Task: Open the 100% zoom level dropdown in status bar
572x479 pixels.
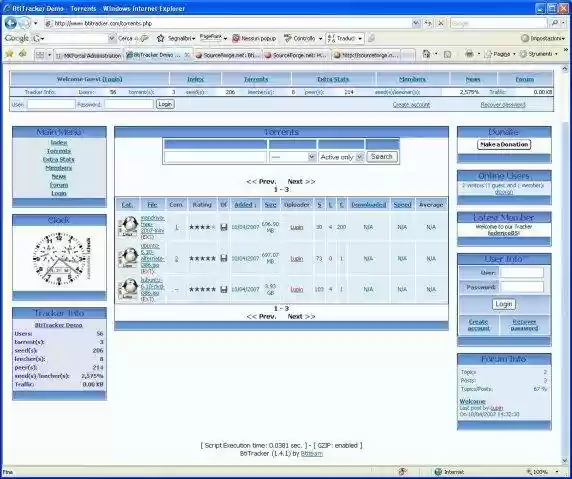Action: click(557, 472)
